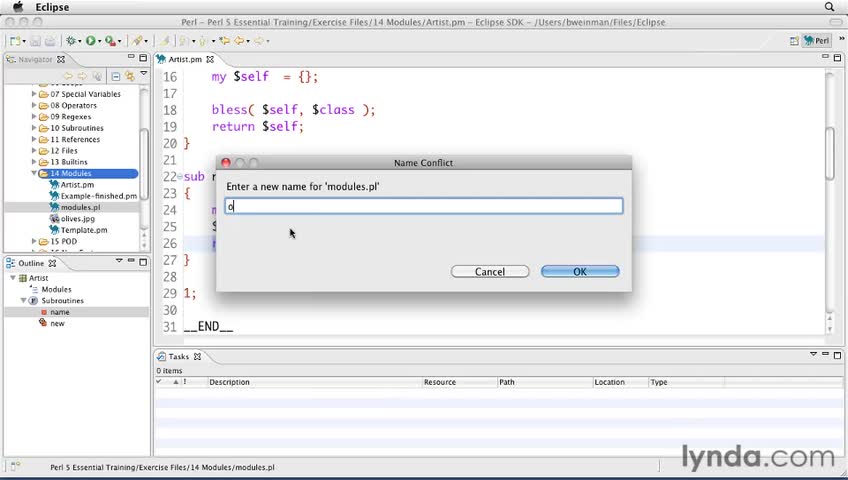The height and width of the screenshot is (480, 848).
Task: Sort Tasks by the Description column
Action: click(315, 382)
